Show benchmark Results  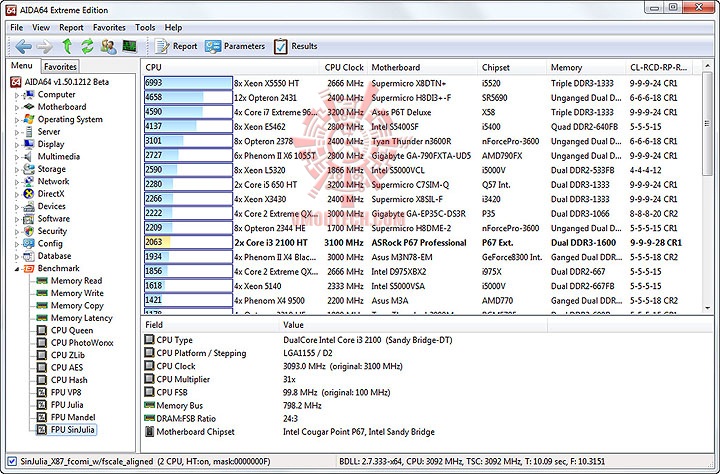(296, 46)
